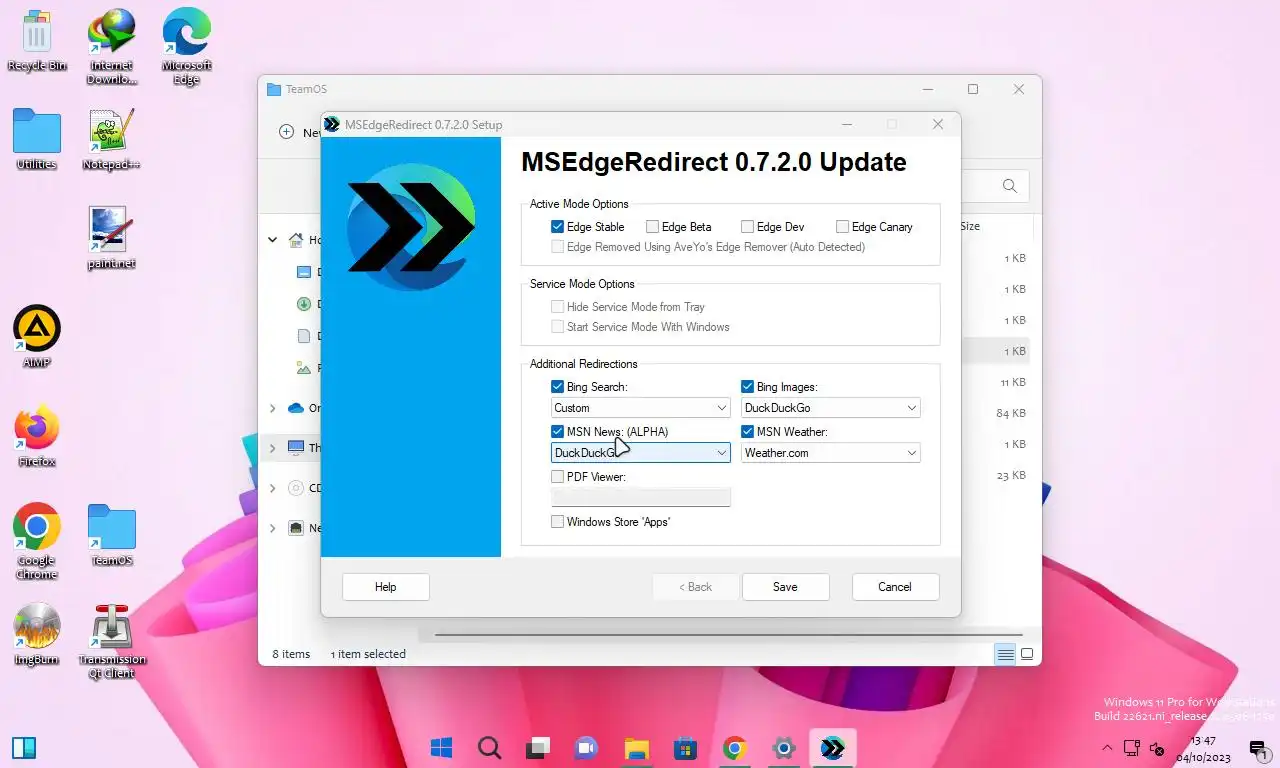Open Microsoft Store from the taskbar
This screenshot has width=1280, height=768.
click(x=685, y=747)
